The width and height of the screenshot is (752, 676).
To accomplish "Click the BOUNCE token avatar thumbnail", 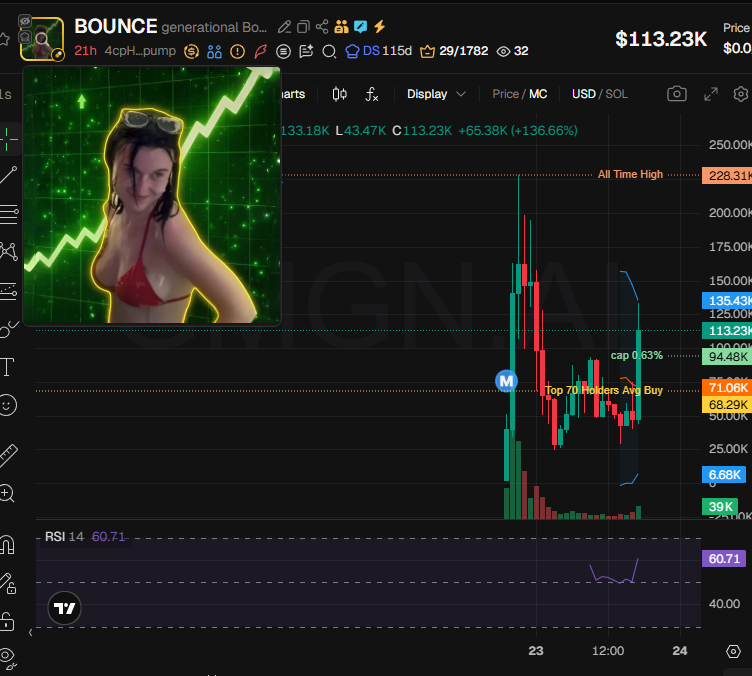I will [x=42, y=38].
